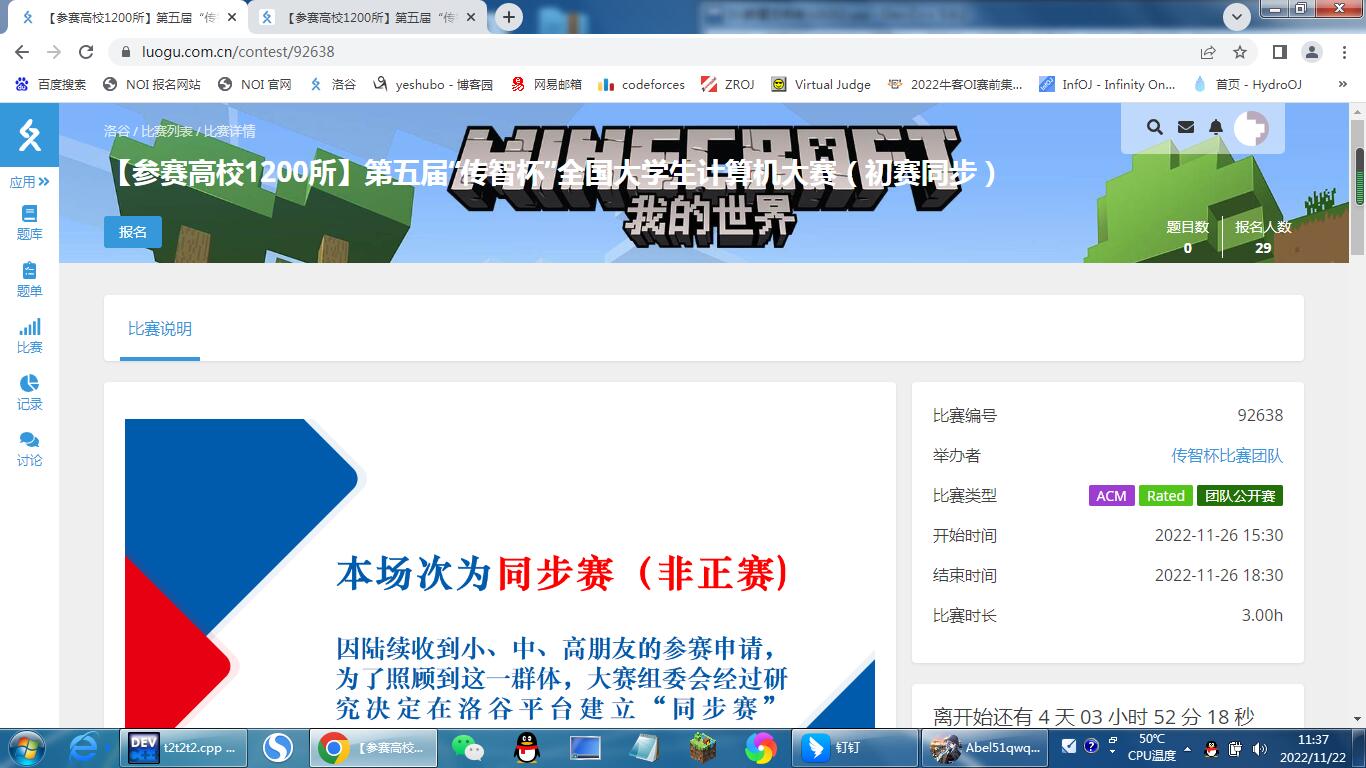Image resolution: width=1366 pixels, height=768 pixels.
Task: Open 讨论 discussion in sidebar
Action: coord(29,449)
